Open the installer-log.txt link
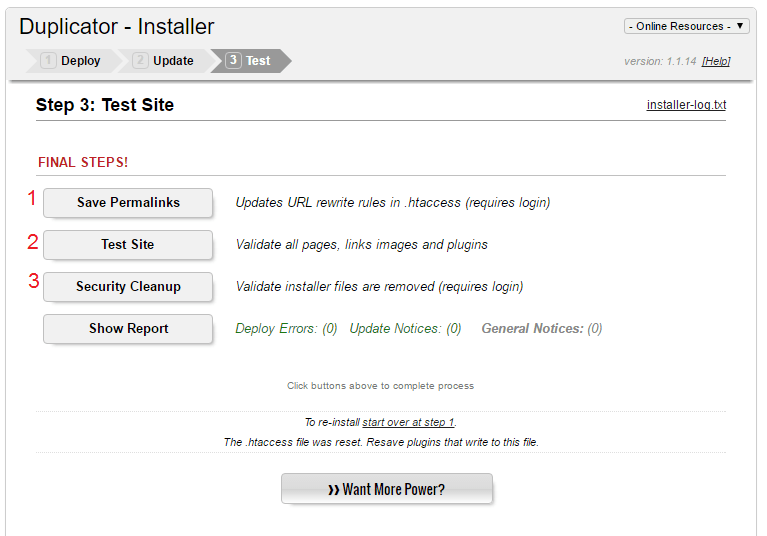 click(686, 105)
